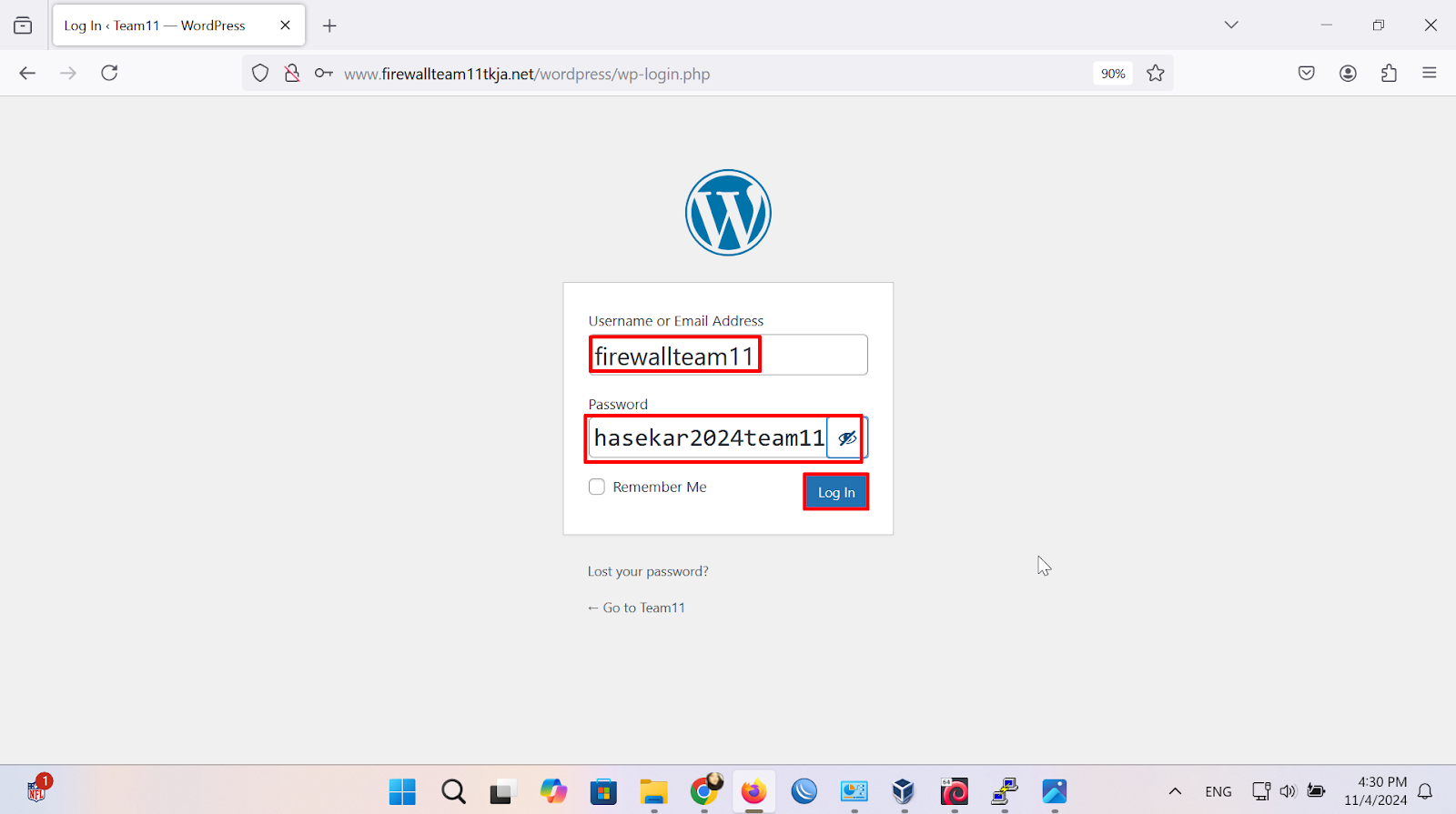Open the Firefox account icon
This screenshot has height=814, width=1456.
1348,73
